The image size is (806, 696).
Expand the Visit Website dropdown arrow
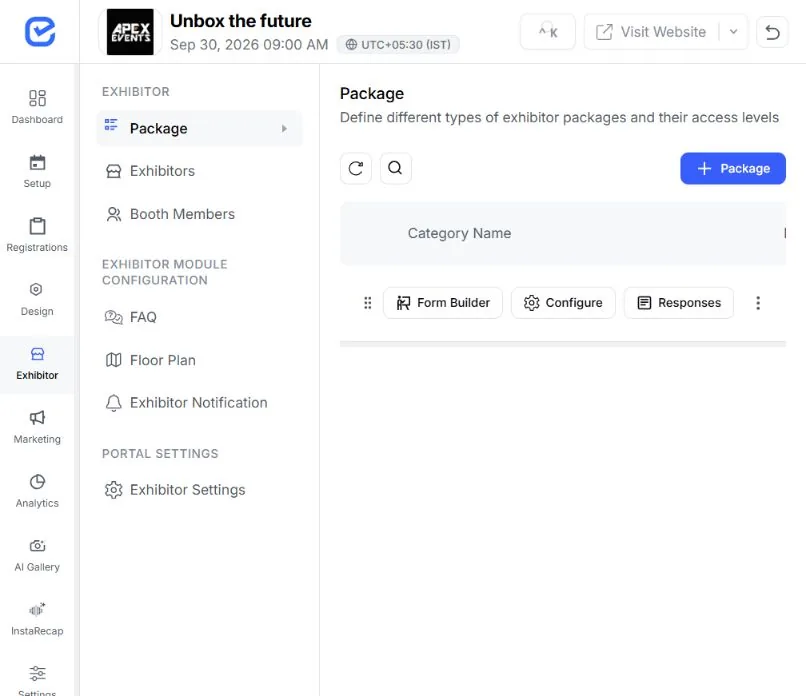coord(734,32)
